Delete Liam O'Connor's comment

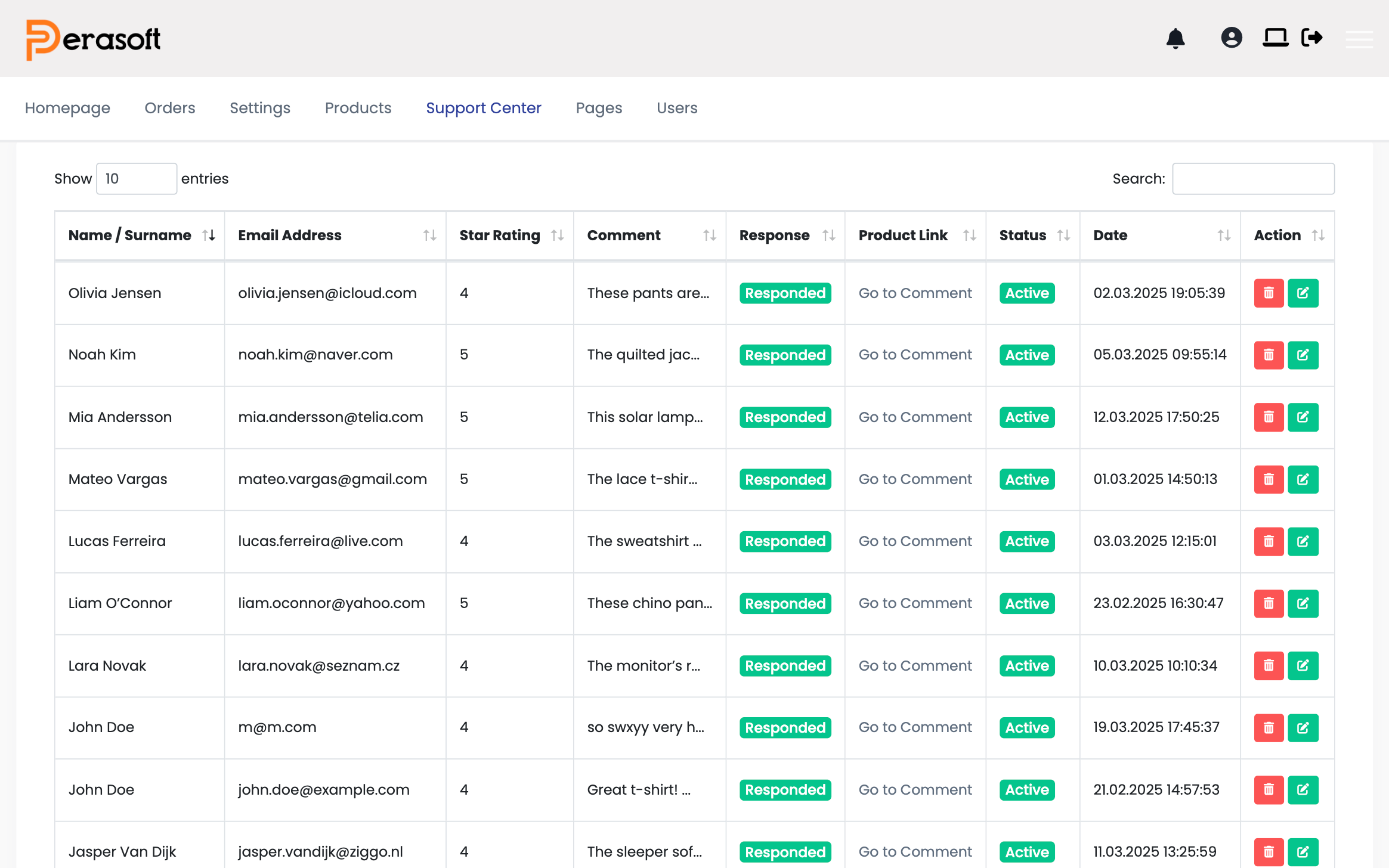click(1269, 604)
